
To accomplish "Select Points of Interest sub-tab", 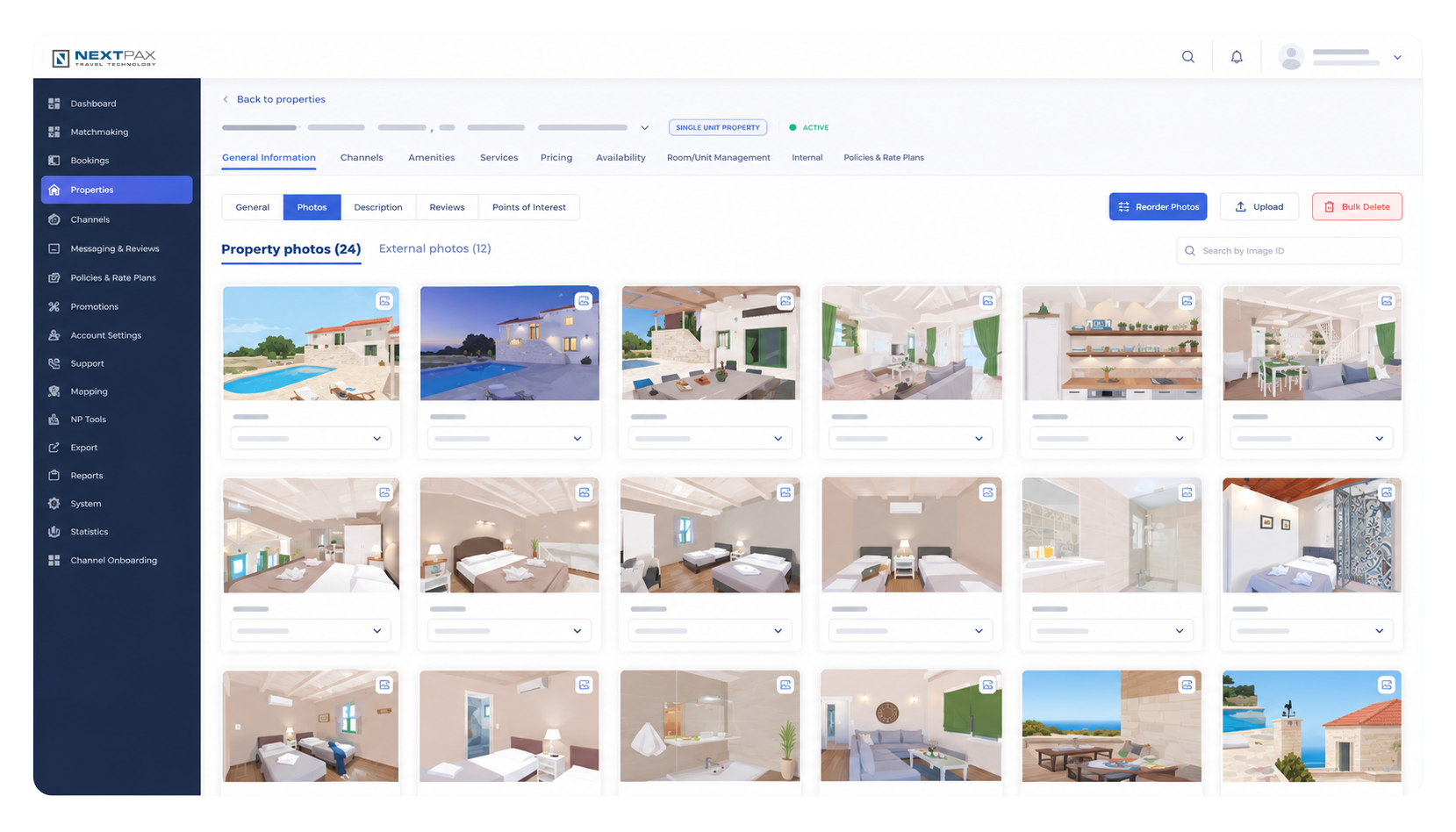I will [x=529, y=207].
